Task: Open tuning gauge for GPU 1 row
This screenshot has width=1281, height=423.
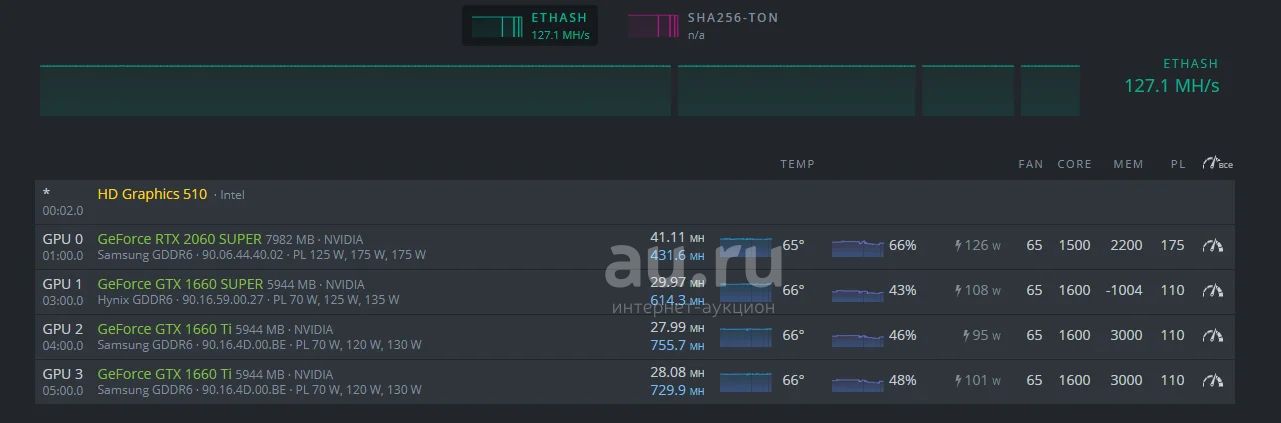Action: click(x=1213, y=290)
